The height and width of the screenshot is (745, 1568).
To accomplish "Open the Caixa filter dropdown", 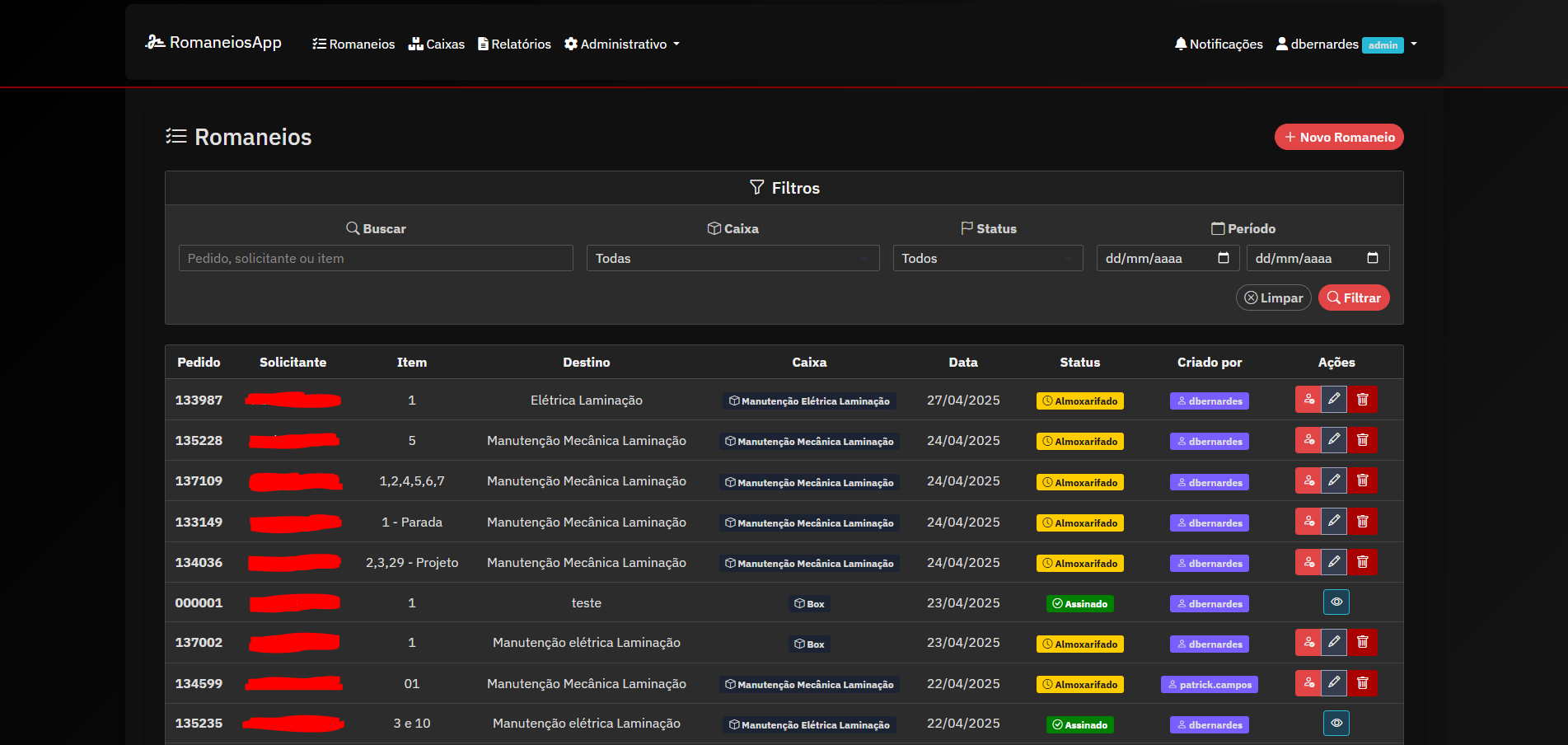I will pyautogui.click(x=733, y=258).
